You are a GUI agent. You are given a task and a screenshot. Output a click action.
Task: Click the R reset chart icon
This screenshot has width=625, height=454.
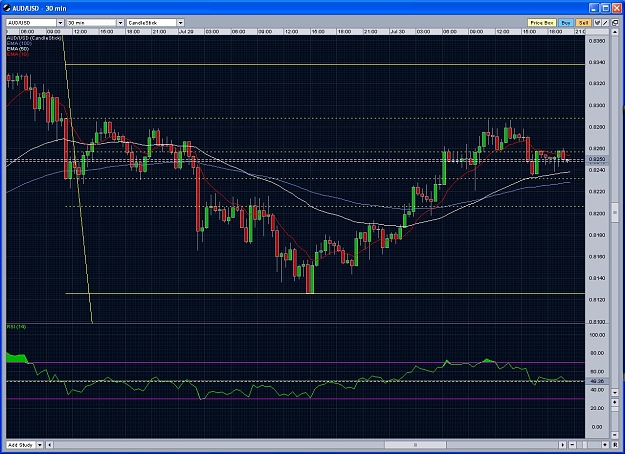tap(615, 445)
